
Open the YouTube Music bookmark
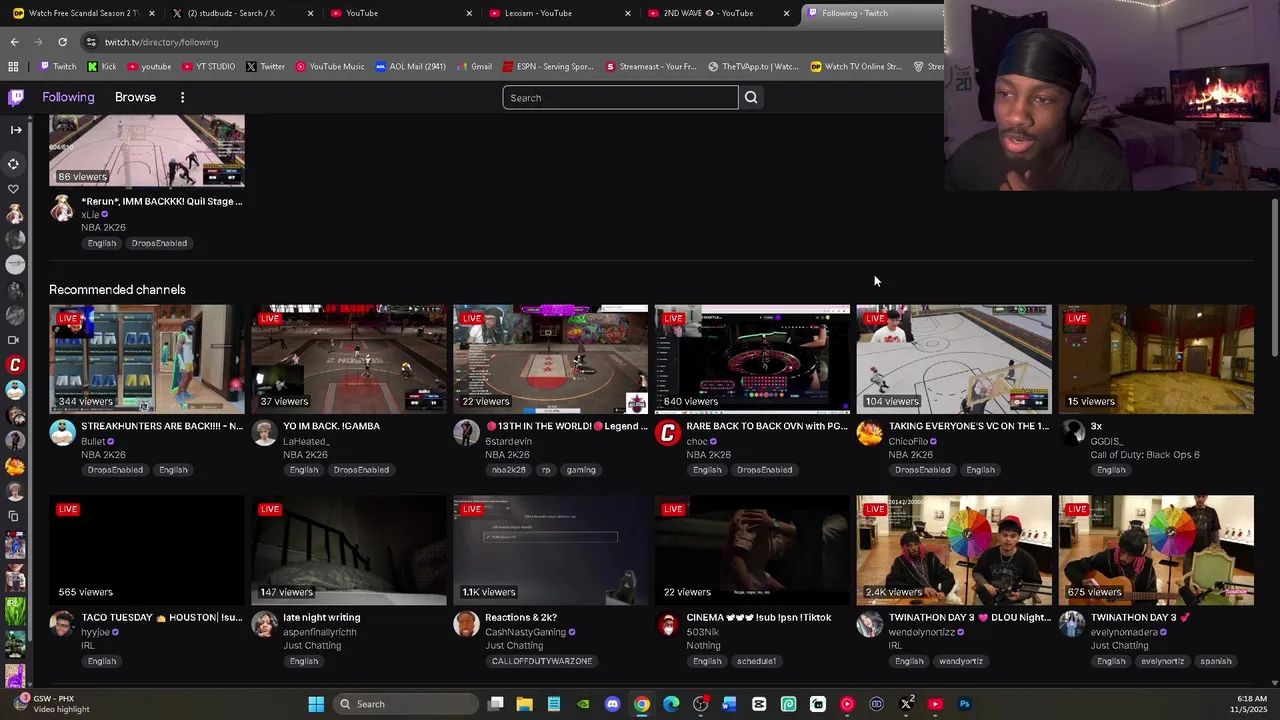[x=329, y=67]
